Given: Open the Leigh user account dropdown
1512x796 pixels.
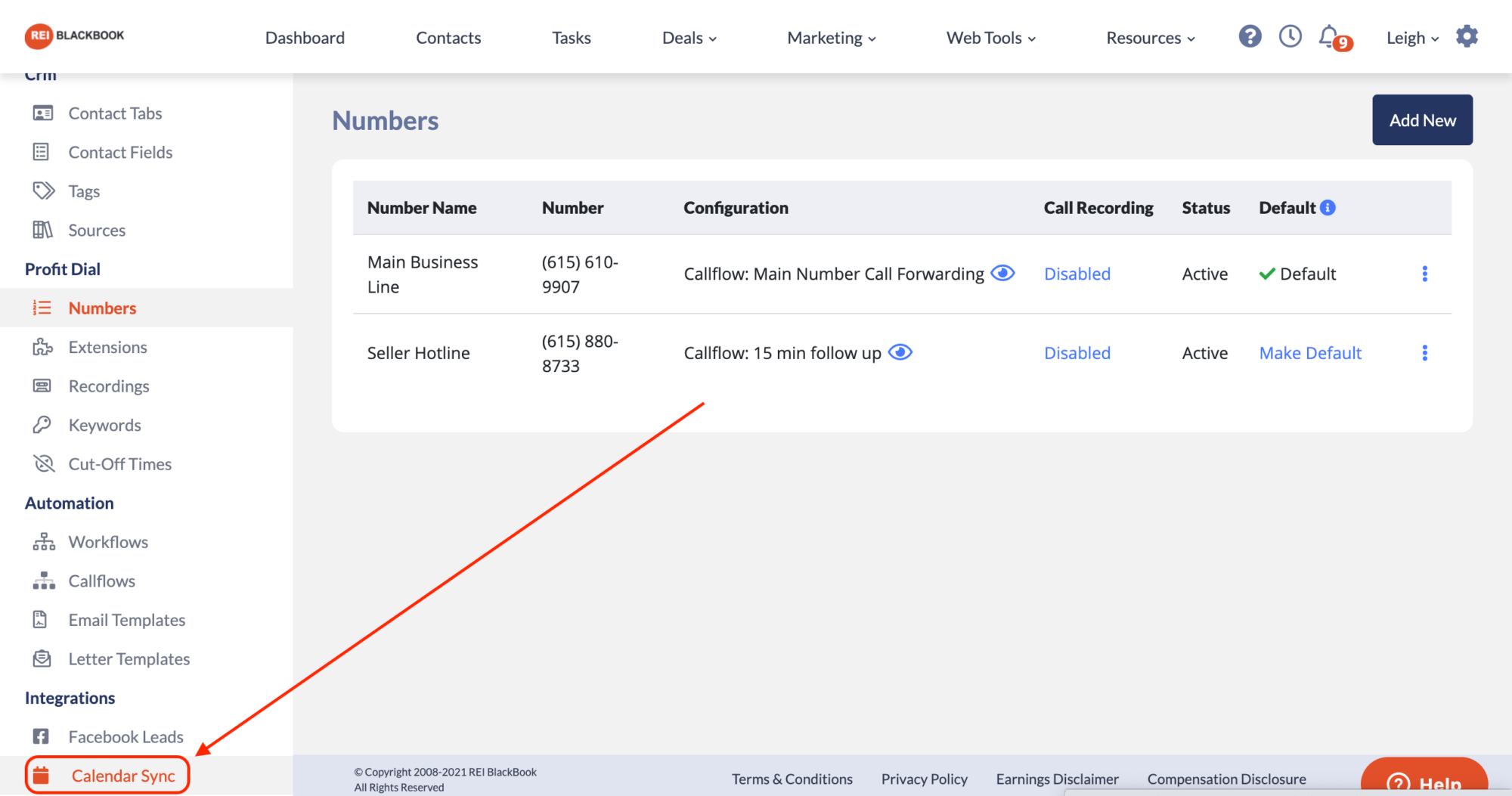Looking at the screenshot, I should click(x=1412, y=38).
